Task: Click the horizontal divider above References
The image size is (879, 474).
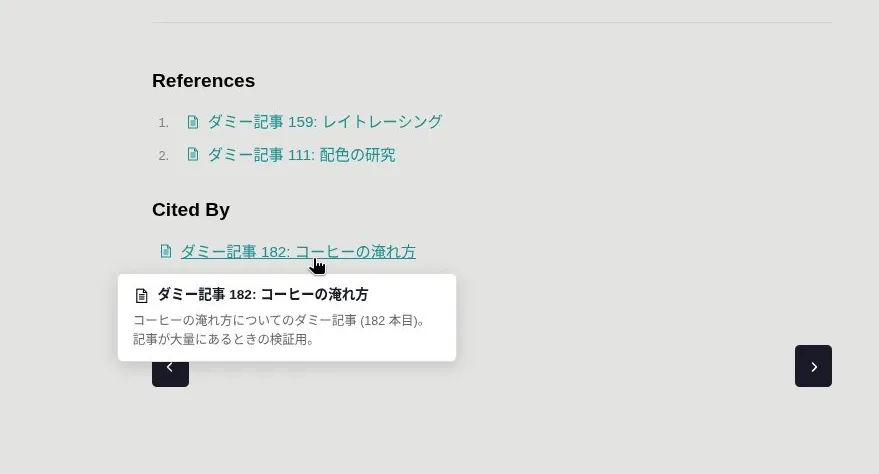Action: 492,23
